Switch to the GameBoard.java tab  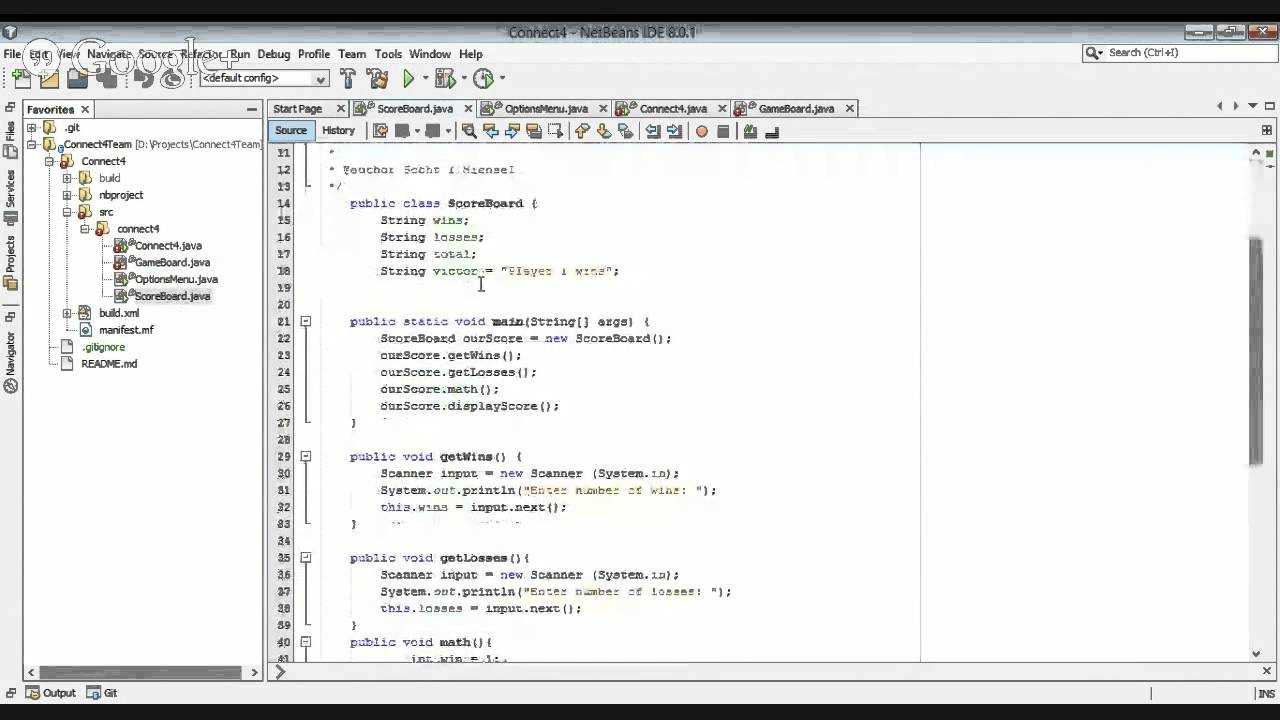pos(796,108)
